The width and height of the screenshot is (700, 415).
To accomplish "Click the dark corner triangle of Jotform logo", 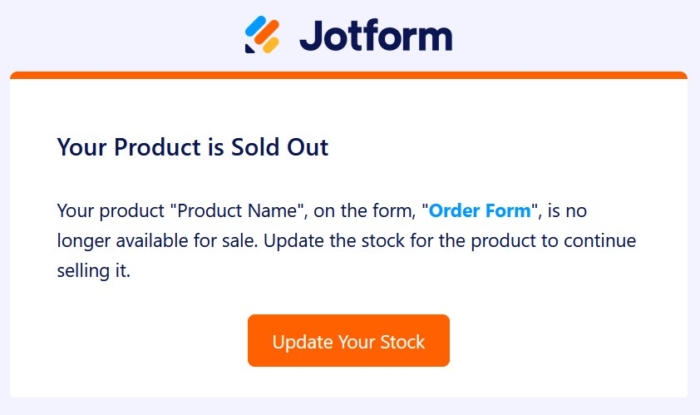I will pyautogui.click(x=250, y=47).
